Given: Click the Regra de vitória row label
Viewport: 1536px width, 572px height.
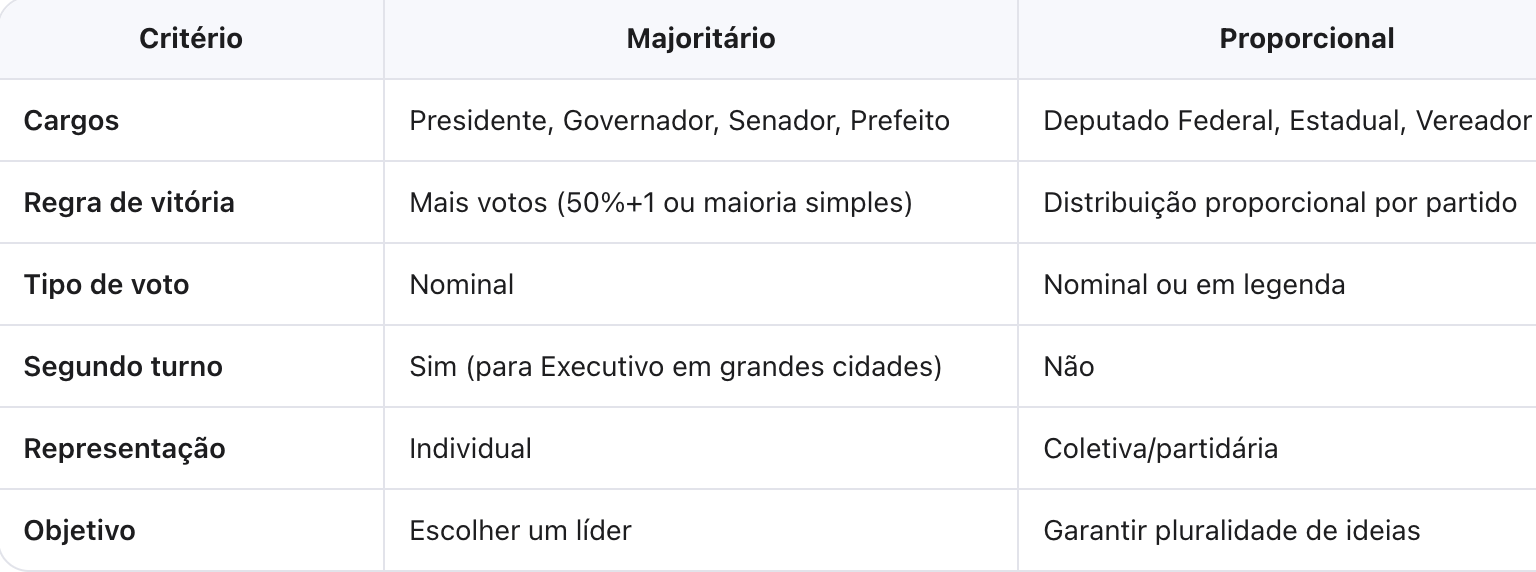Looking at the screenshot, I should (x=129, y=203).
